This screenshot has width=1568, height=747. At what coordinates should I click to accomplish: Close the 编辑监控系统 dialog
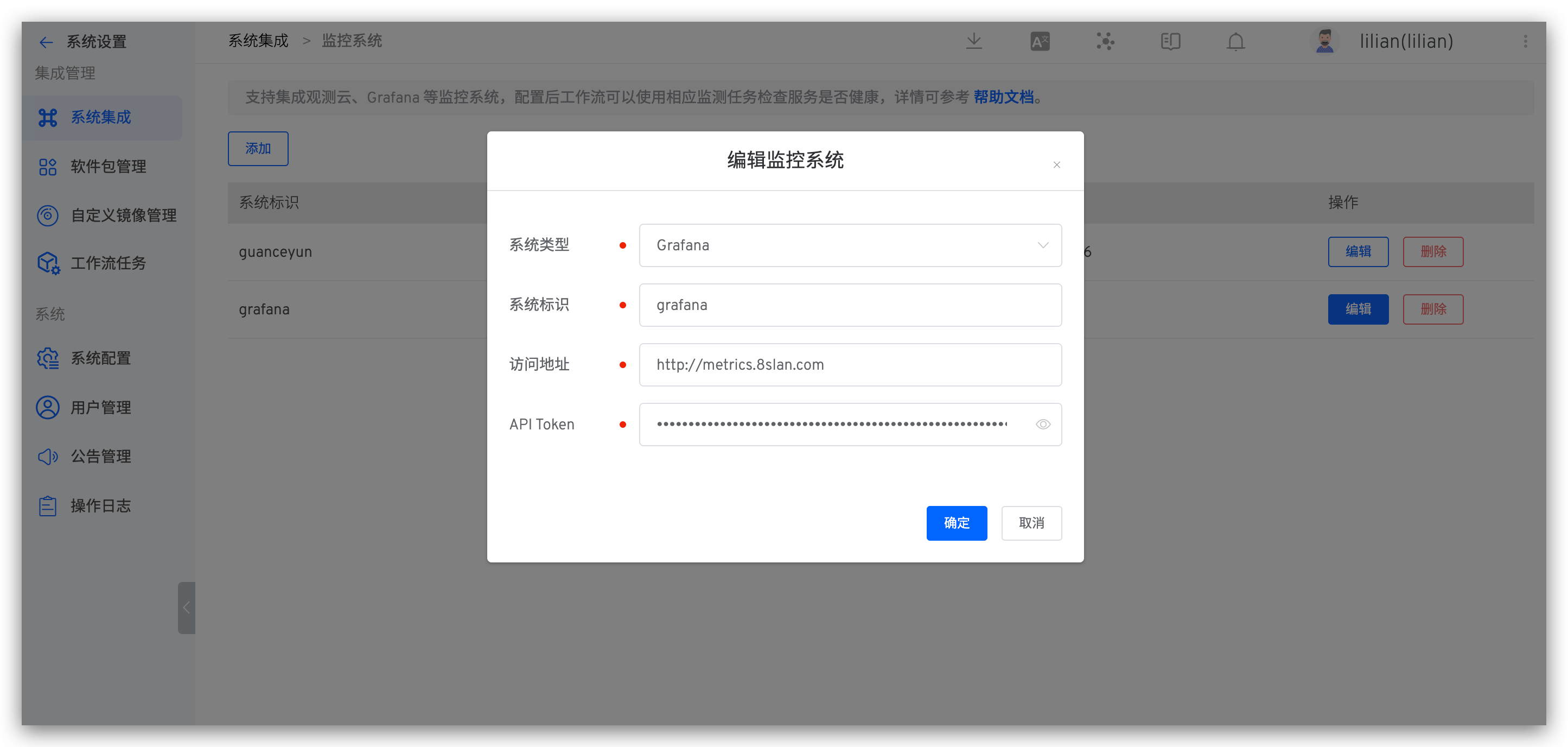tap(1057, 164)
